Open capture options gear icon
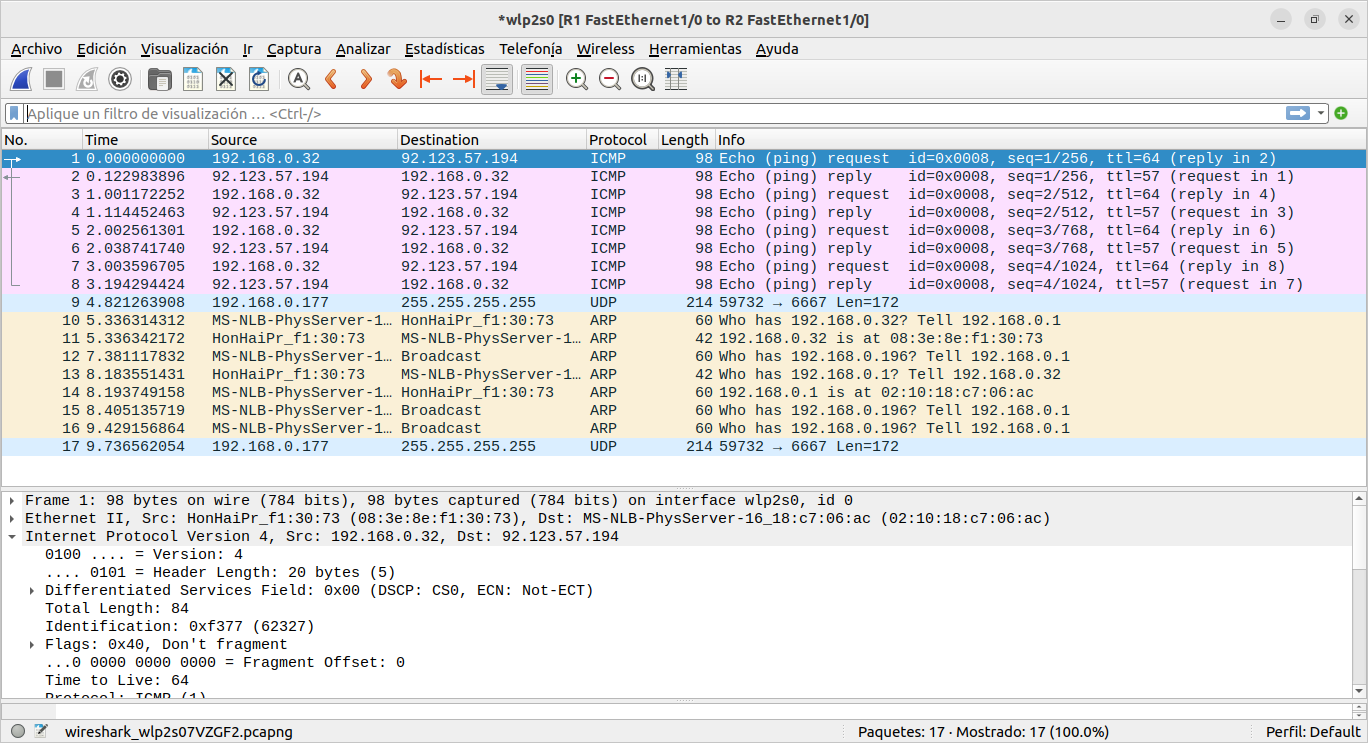The height and width of the screenshot is (743, 1368). click(120, 79)
